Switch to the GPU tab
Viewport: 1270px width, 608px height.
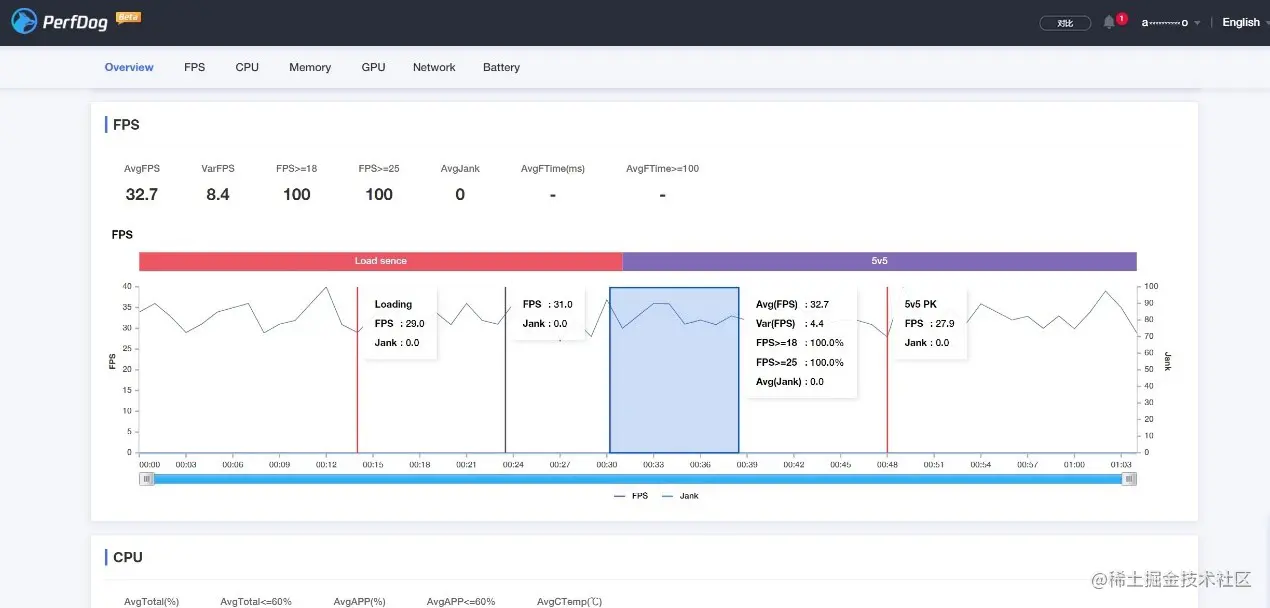373,67
